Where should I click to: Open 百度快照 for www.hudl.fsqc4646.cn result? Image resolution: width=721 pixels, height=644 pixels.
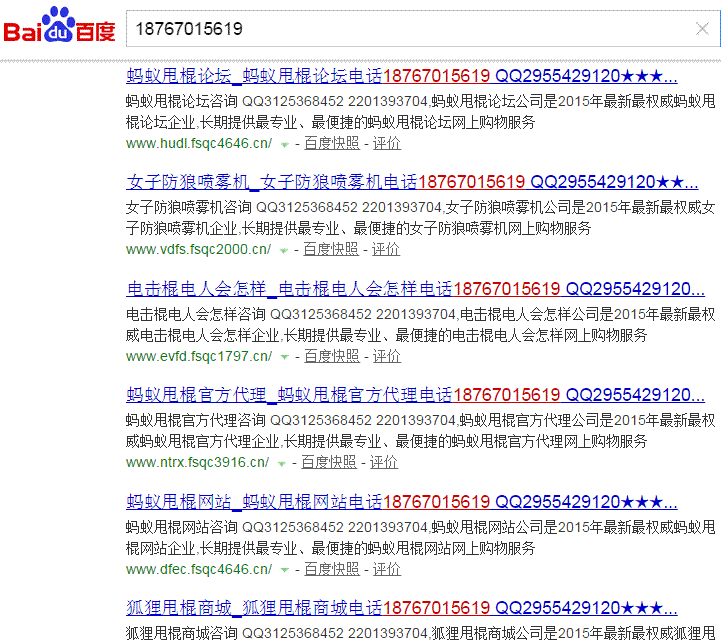(x=332, y=143)
